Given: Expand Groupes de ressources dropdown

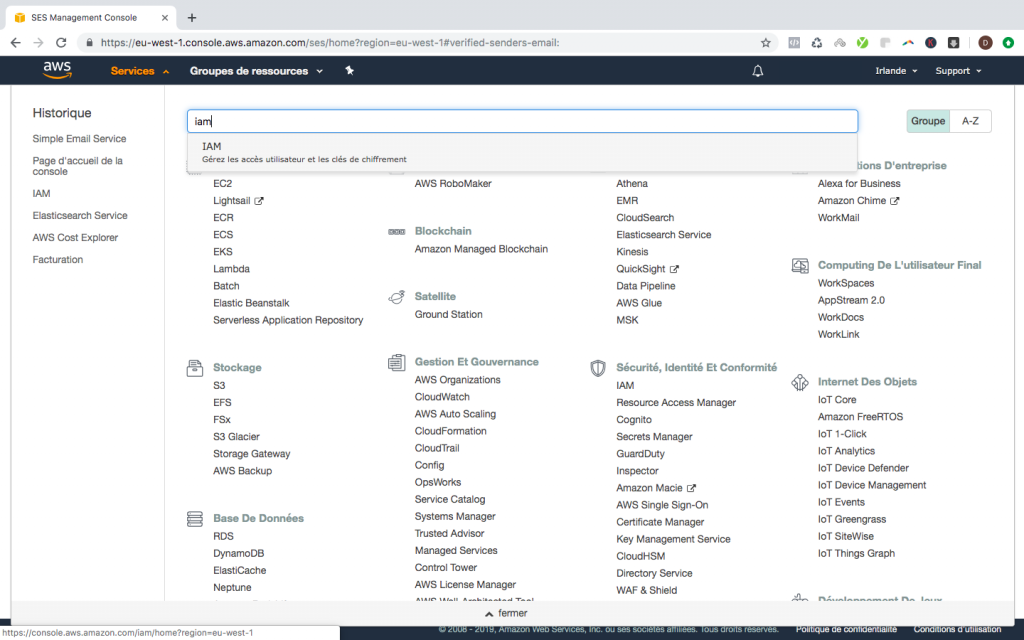Looking at the screenshot, I should (x=256, y=71).
